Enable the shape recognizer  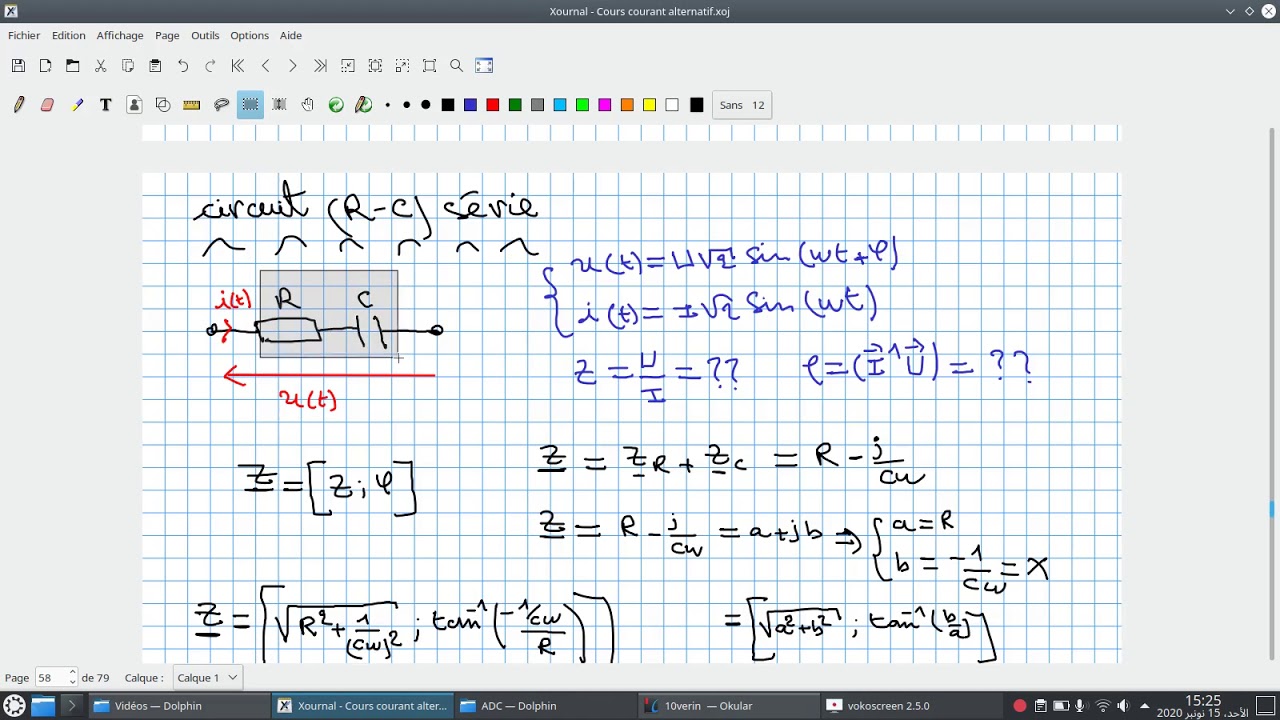(x=163, y=105)
